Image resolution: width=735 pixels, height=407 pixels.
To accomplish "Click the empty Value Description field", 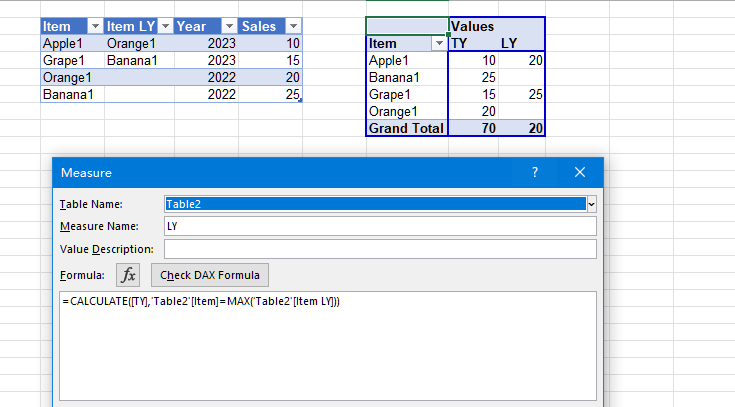I will [380, 249].
